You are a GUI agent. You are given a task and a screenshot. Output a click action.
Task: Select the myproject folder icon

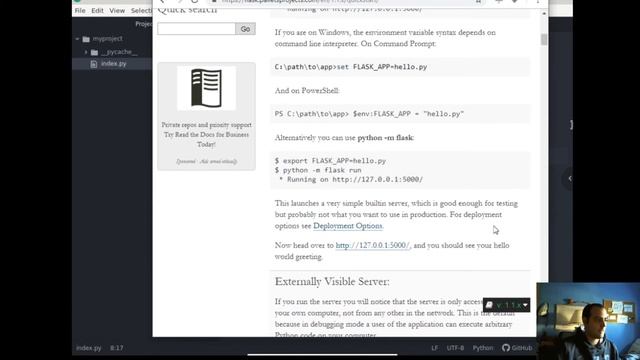point(86,39)
